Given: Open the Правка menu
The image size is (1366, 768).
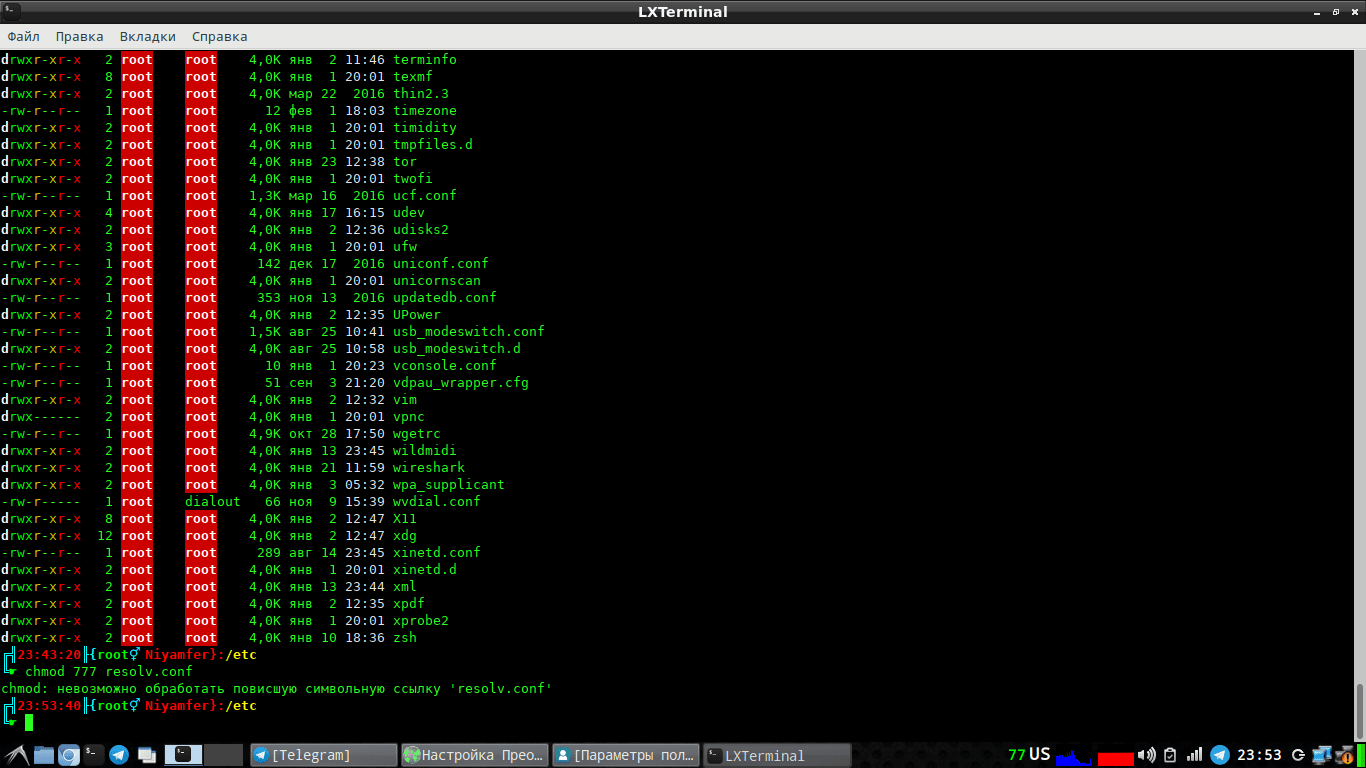Looking at the screenshot, I should [79, 36].
